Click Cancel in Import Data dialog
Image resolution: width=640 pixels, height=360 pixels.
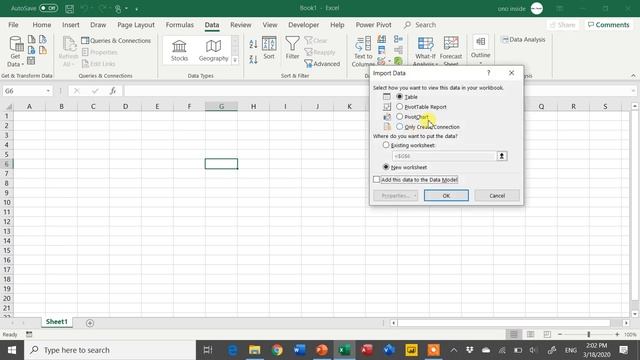point(497,196)
